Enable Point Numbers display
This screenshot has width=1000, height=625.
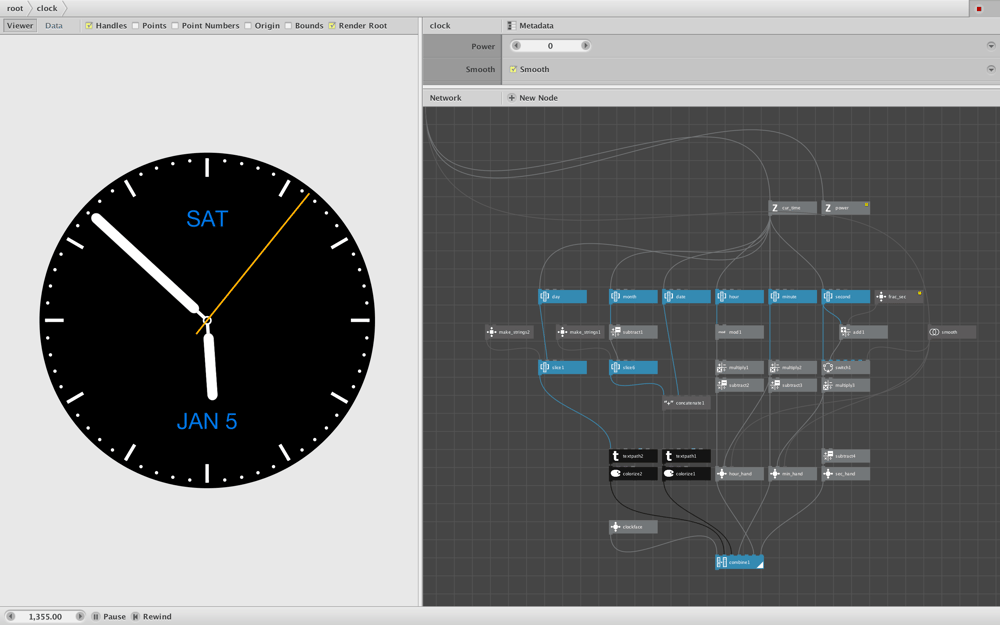[175, 26]
